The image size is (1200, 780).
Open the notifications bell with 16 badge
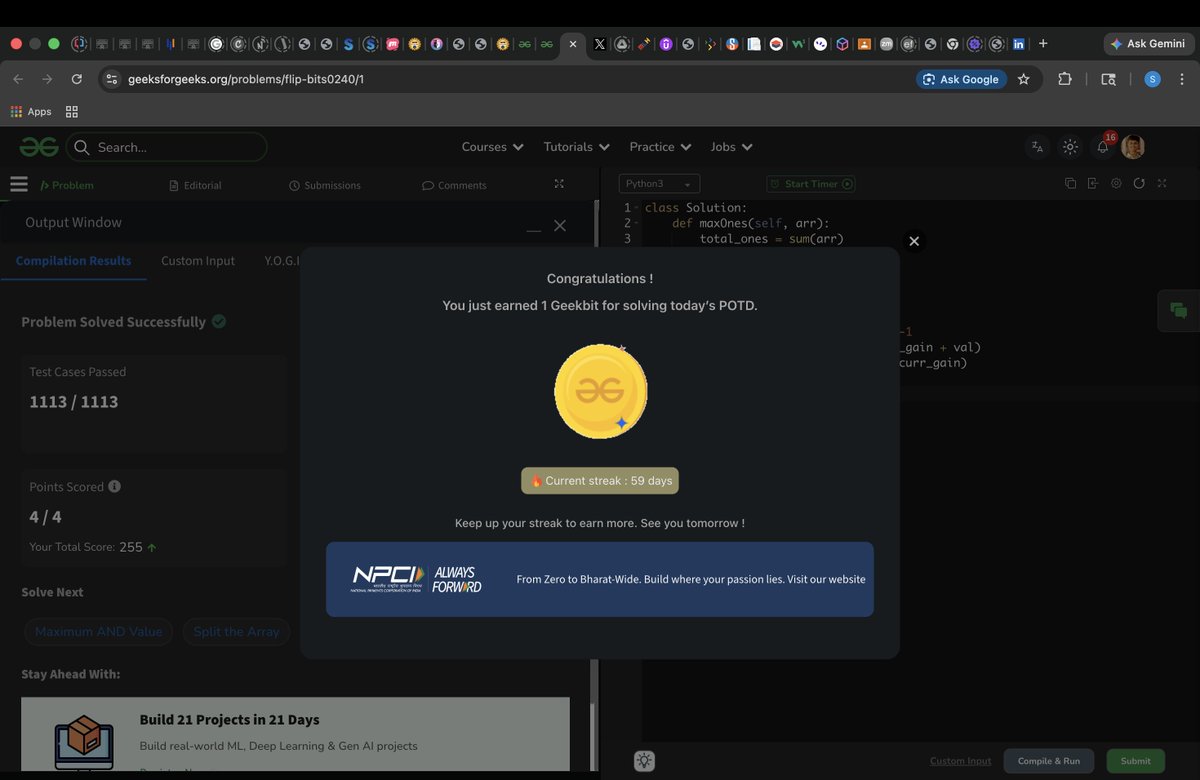pos(1103,146)
